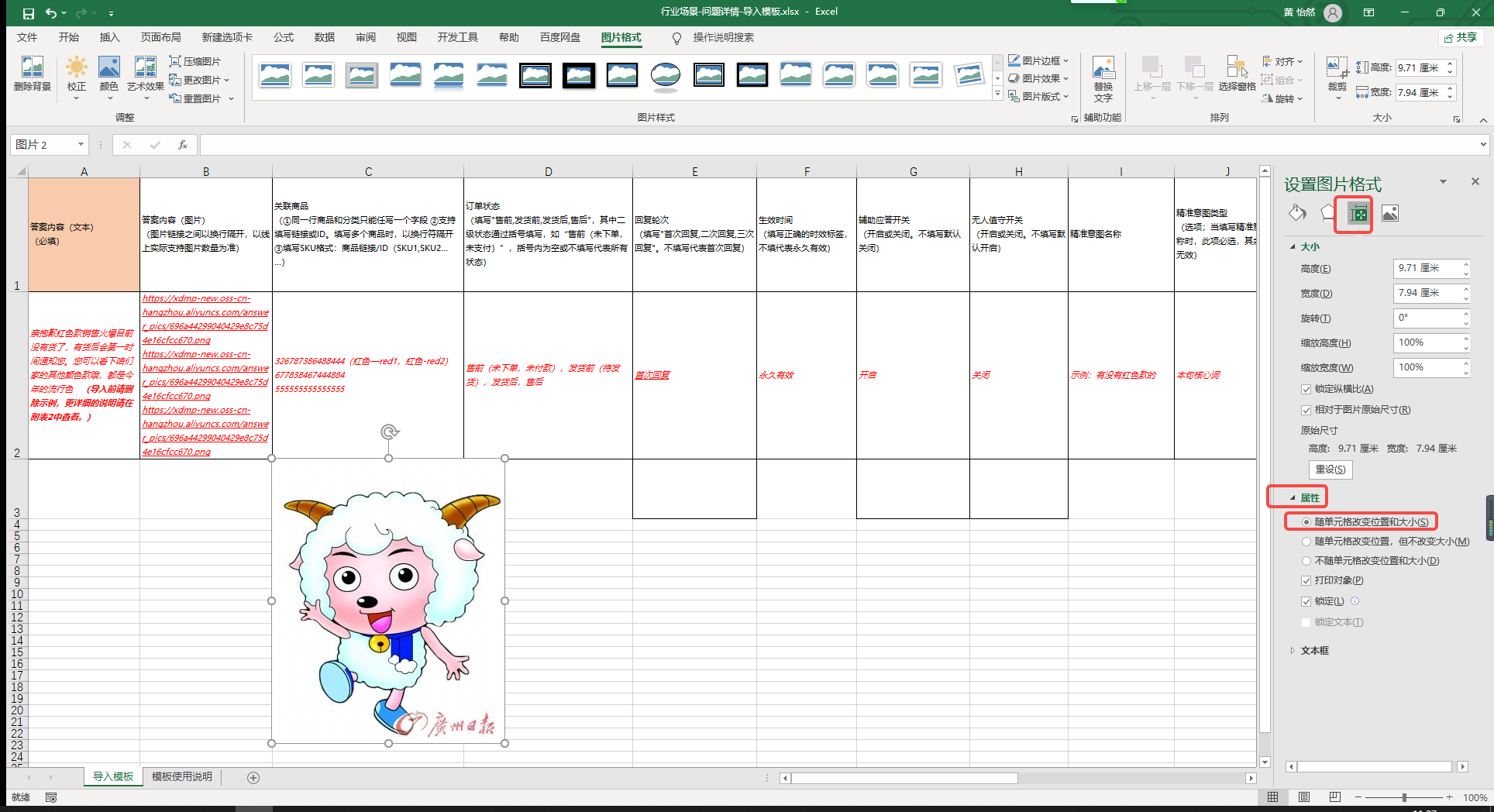This screenshot has height=812, width=1494.
Task: Open the Name Box dropdown arrow
Action: click(x=81, y=145)
